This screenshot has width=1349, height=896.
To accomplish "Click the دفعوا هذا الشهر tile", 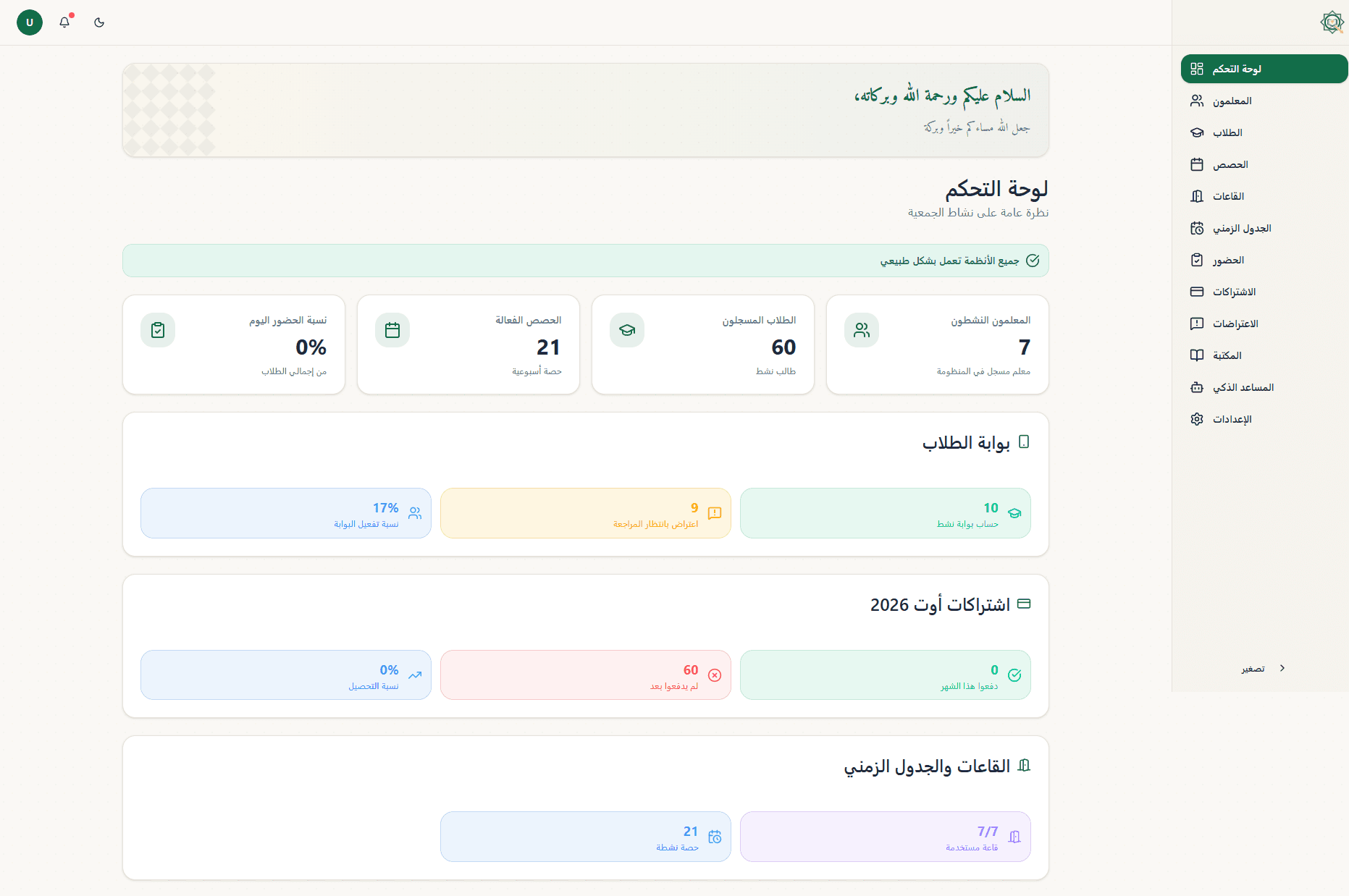I will pos(886,675).
